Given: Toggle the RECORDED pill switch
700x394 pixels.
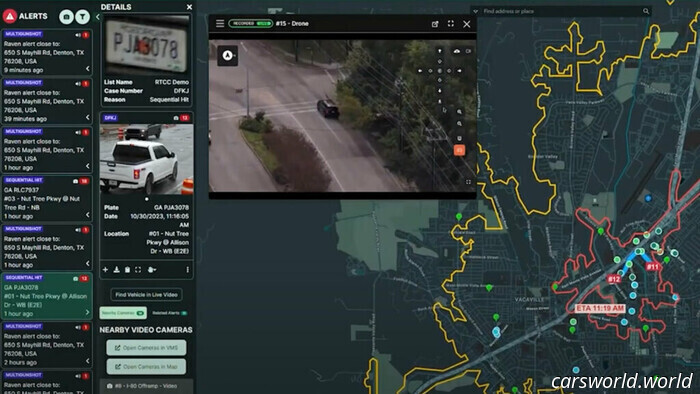Looking at the screenshot, I should point(250,23).
